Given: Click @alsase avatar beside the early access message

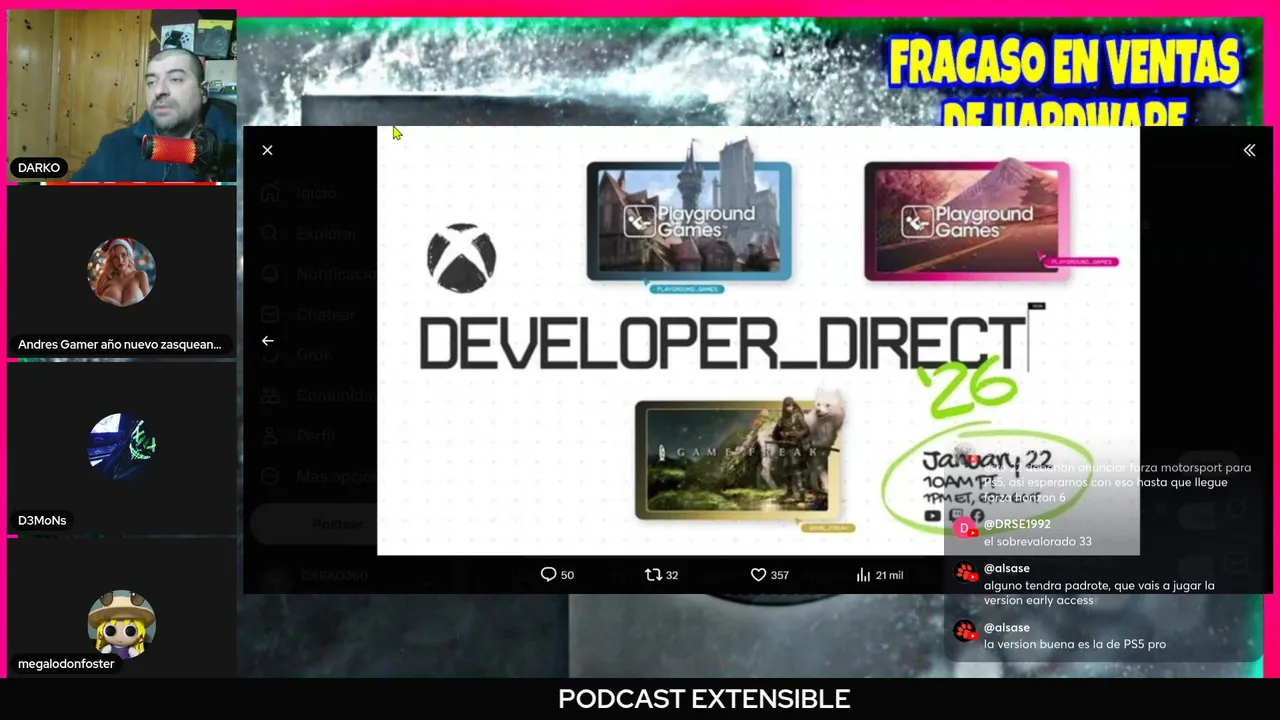Looking at the screenshot, I should (965, 574).
